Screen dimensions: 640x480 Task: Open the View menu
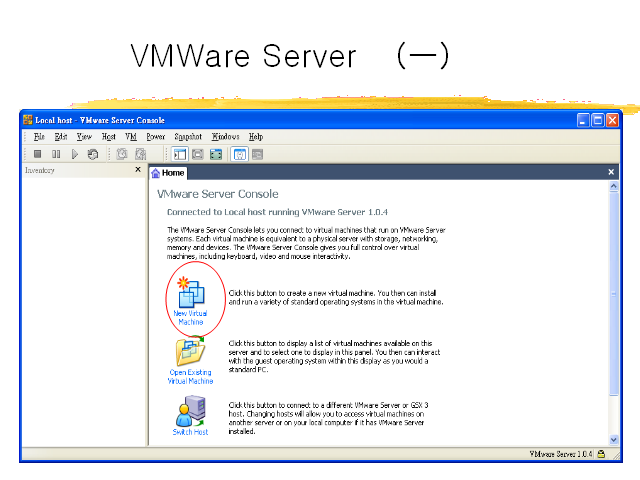click(84, 137)
